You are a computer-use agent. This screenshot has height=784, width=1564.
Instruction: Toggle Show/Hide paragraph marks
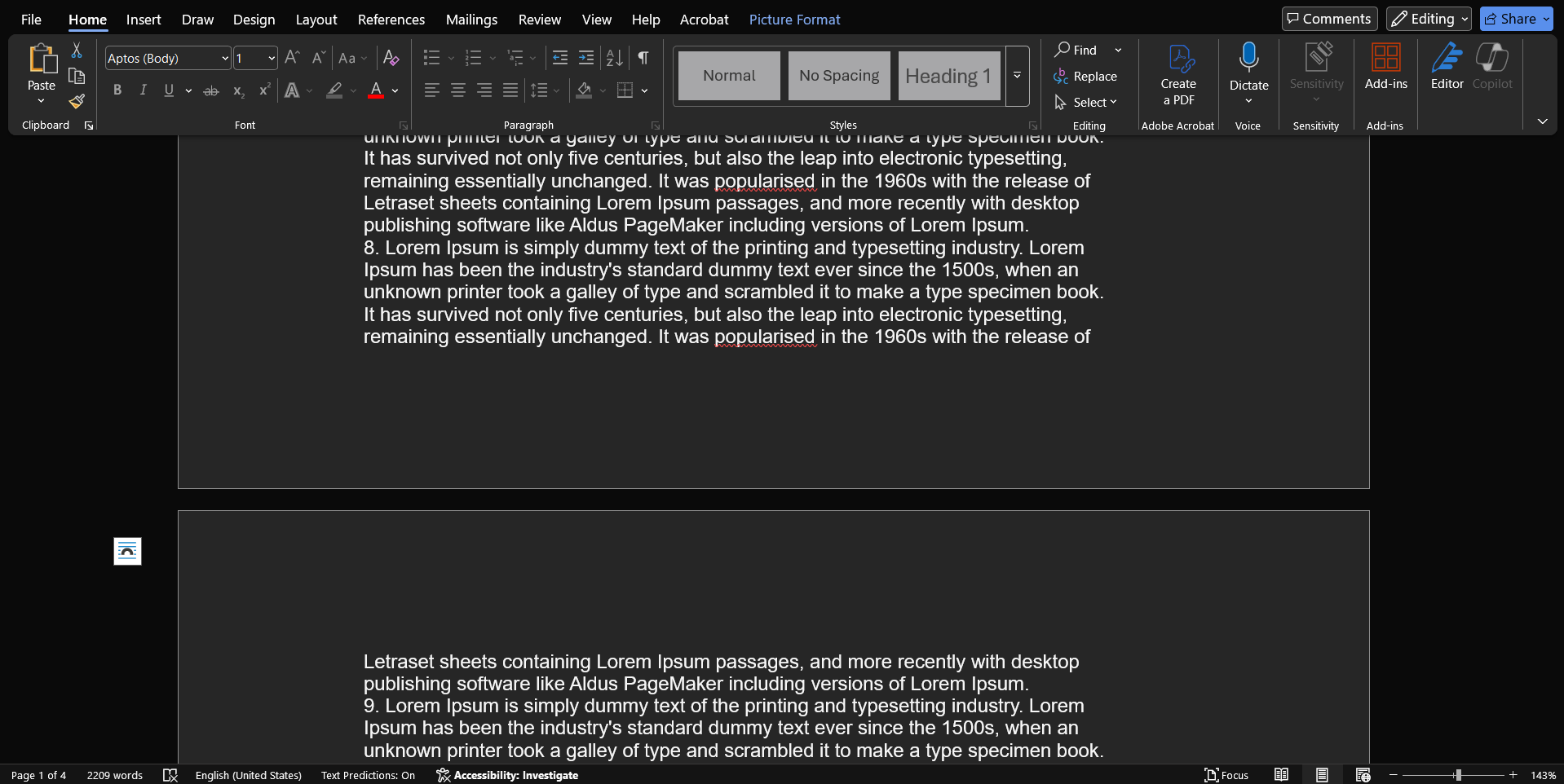pyautogui.click(x=643, y=58)
